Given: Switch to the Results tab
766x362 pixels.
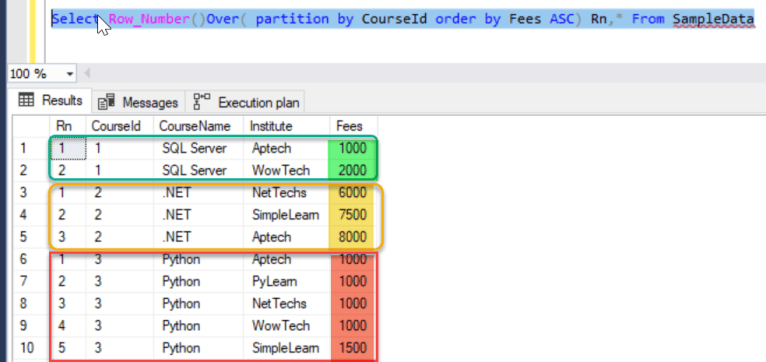Looking at the screenshot, I should pyautogui.click(x=50, y=101).
